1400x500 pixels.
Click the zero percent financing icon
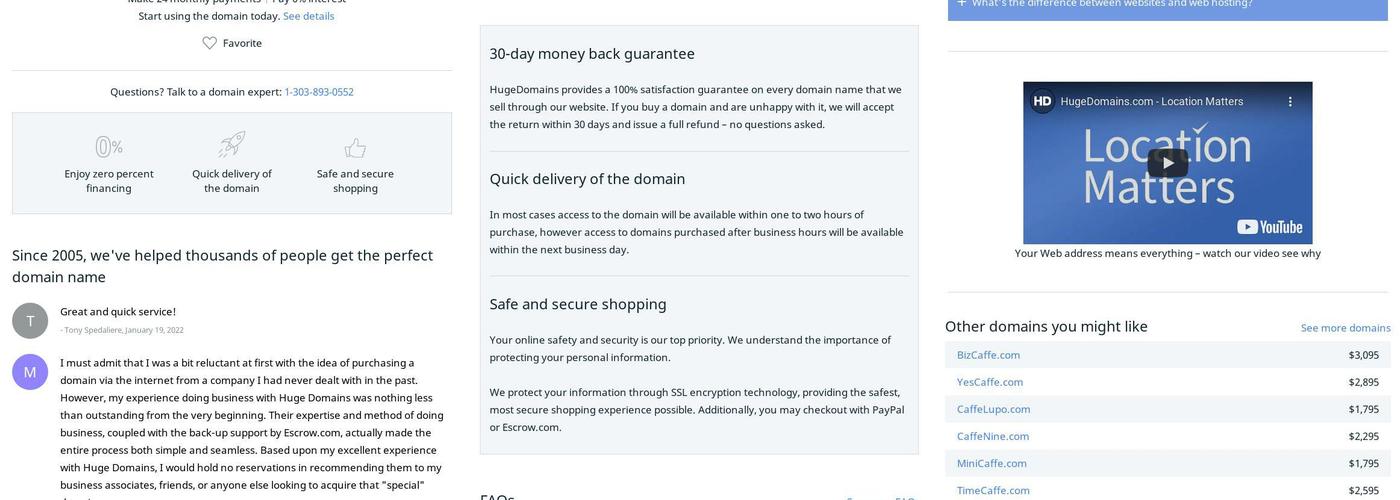(108, 147)
